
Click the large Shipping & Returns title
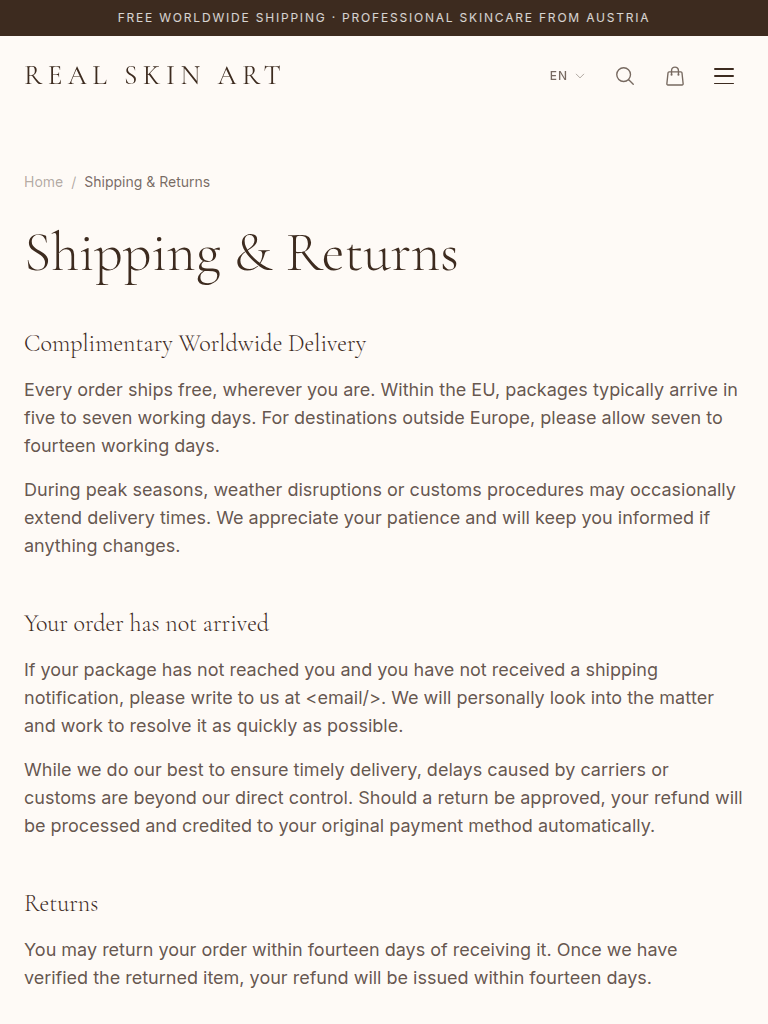coord(241,254)
